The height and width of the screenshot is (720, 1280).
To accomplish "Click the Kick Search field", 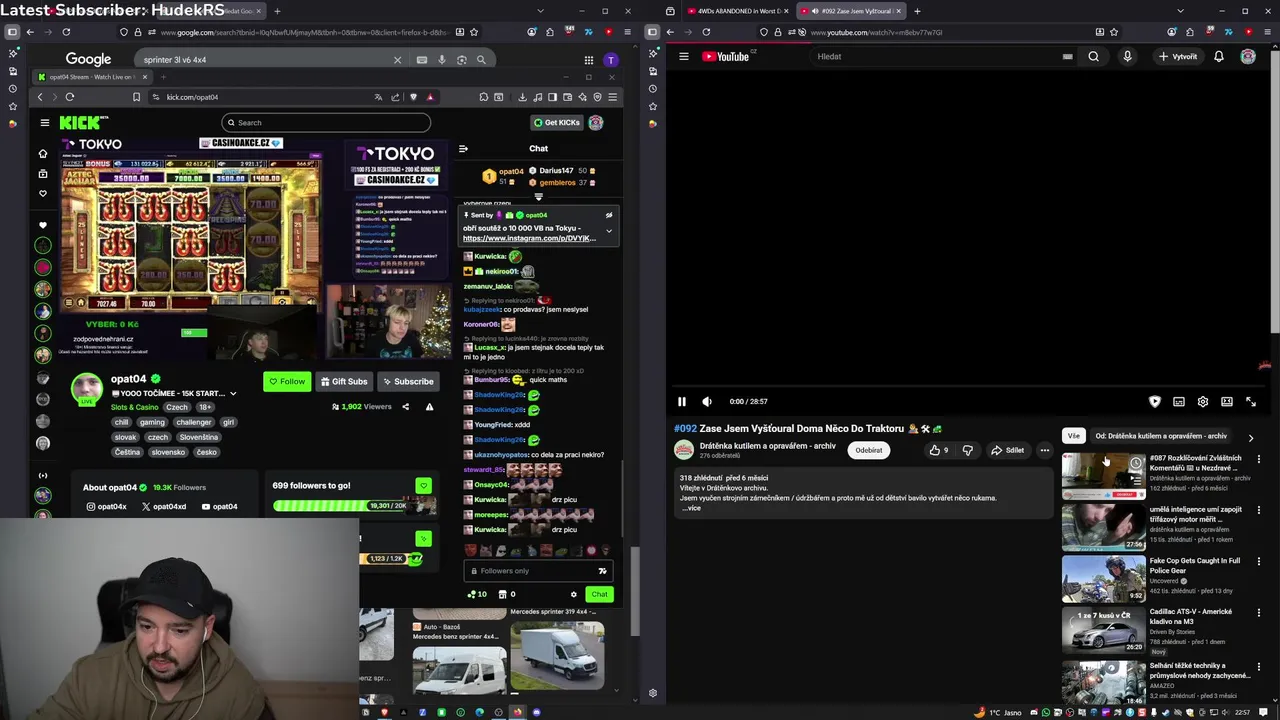I will (326, 122).
